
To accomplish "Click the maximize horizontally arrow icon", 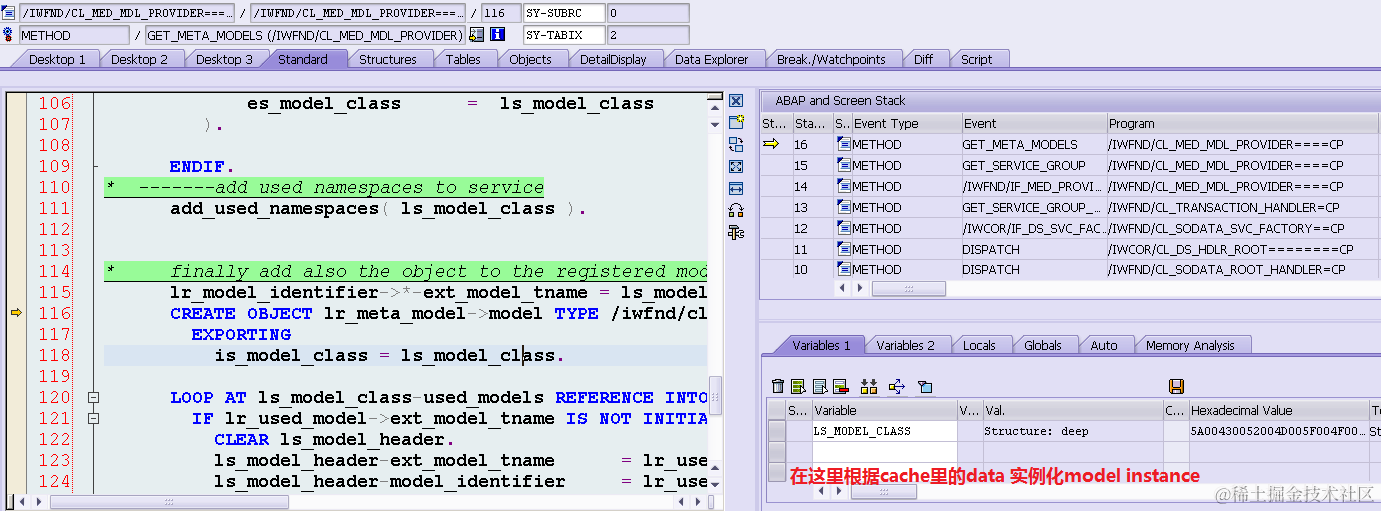I will [736, 189].
